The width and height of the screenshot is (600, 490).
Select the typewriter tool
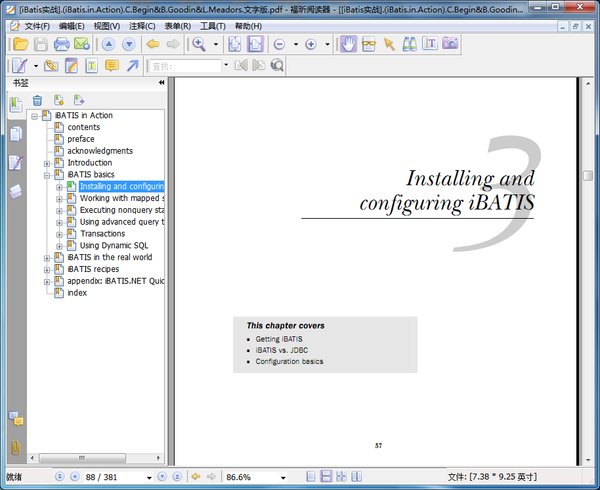[x=91, y=66]
